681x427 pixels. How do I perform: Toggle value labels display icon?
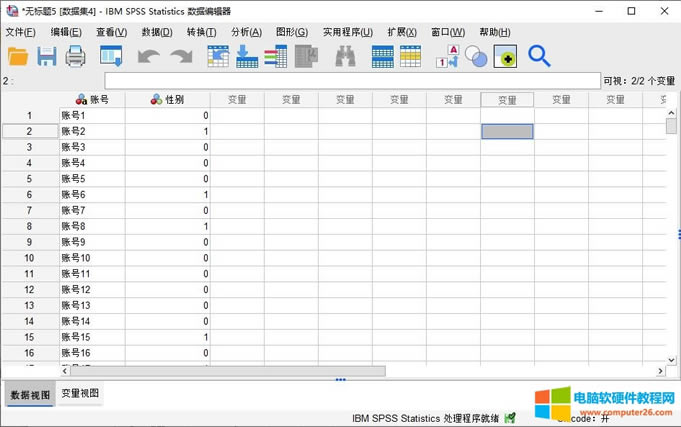pos(447,57)
